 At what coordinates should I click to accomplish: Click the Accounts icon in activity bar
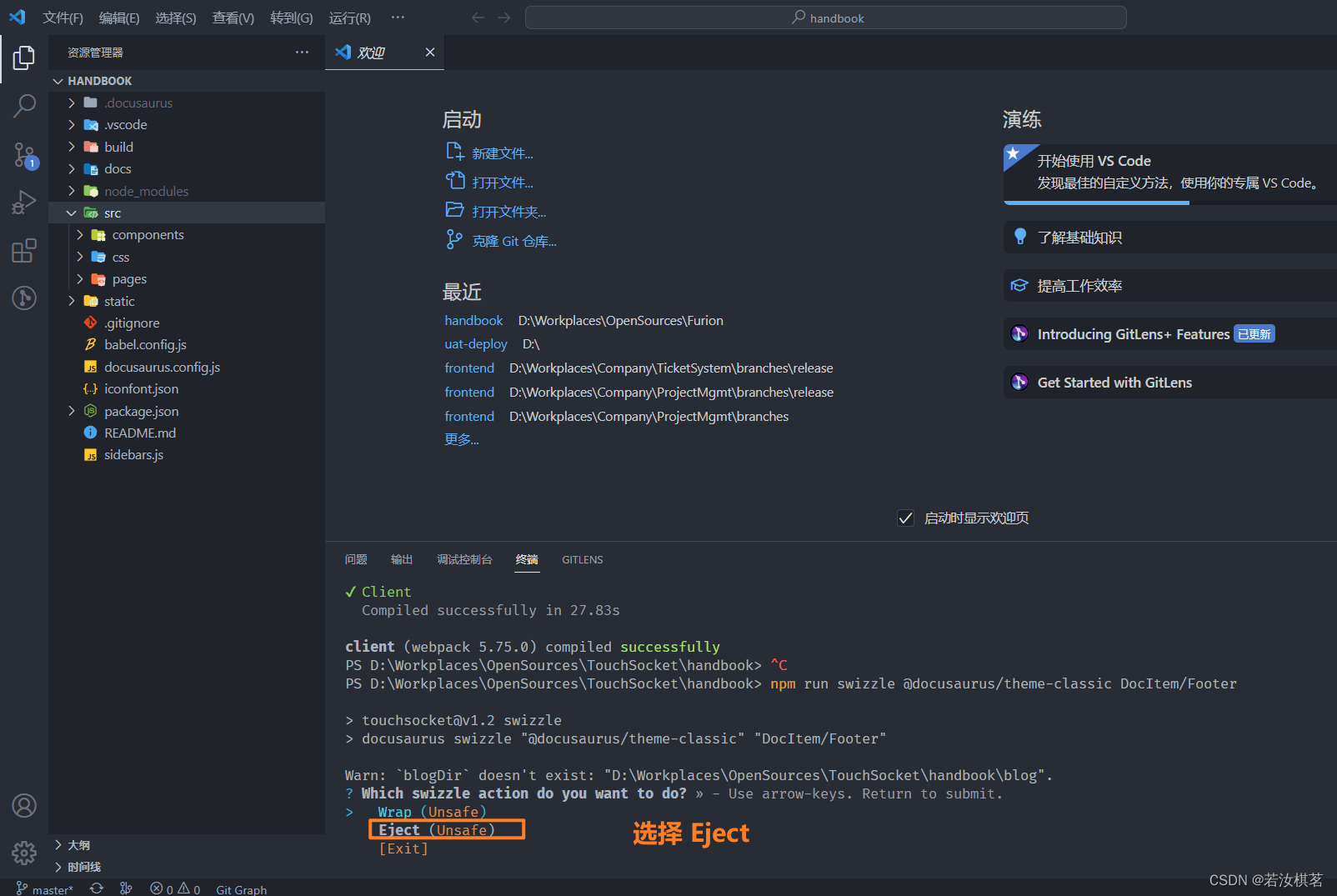click(23, 805)
